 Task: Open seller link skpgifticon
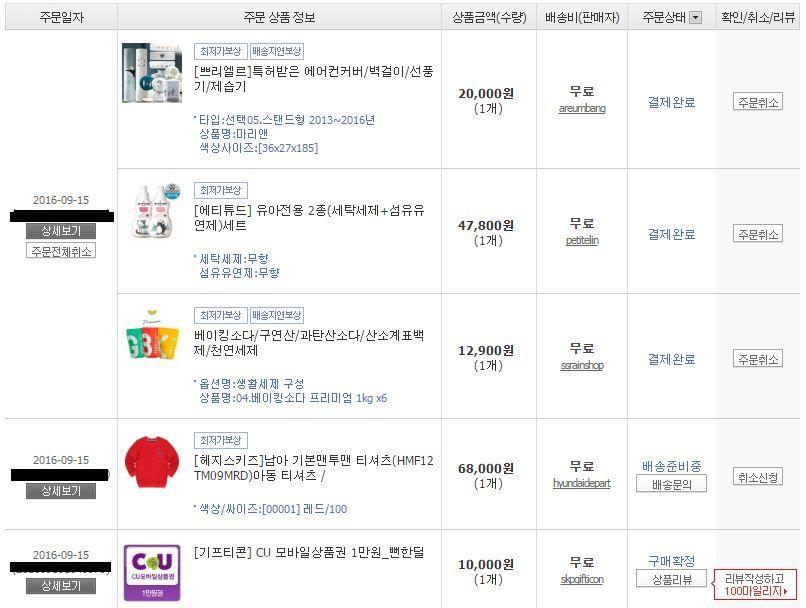(x=582, y=579)
